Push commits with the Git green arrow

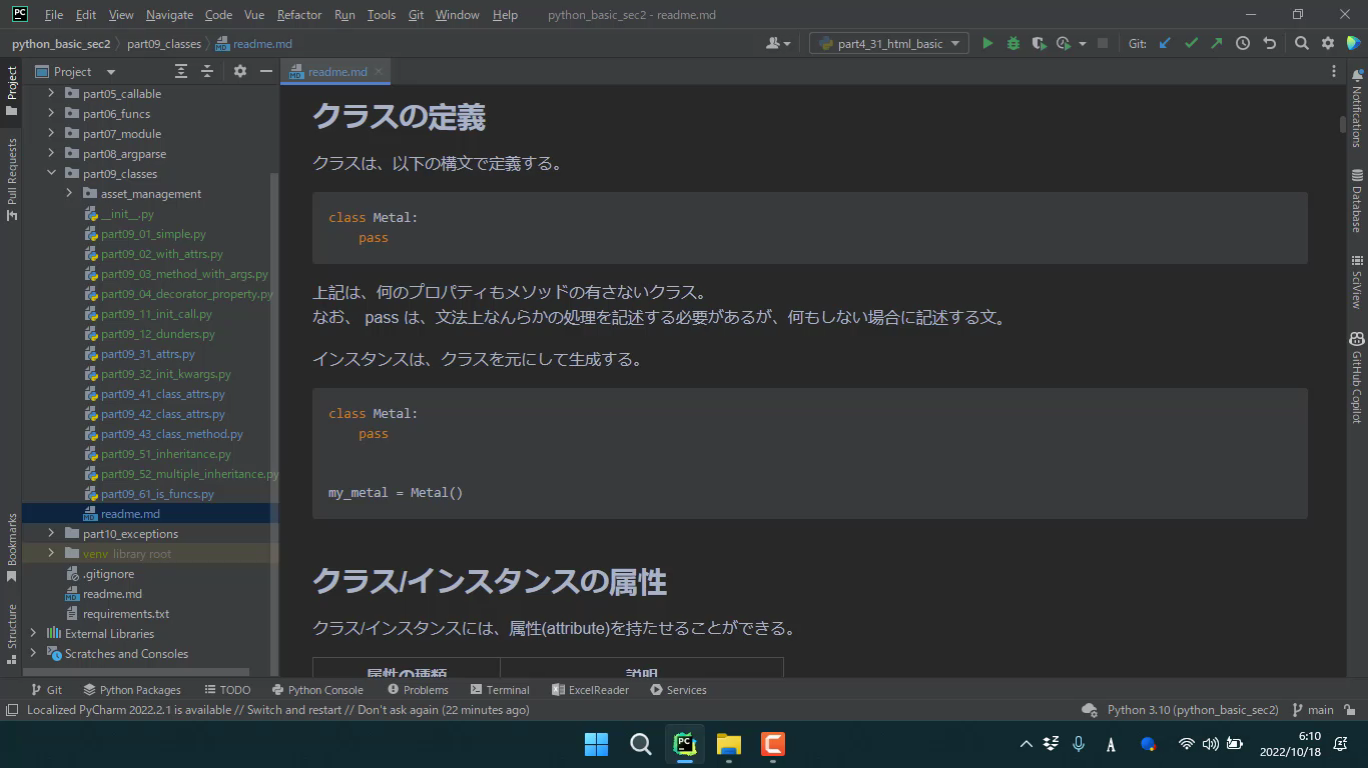[1216, 43]
